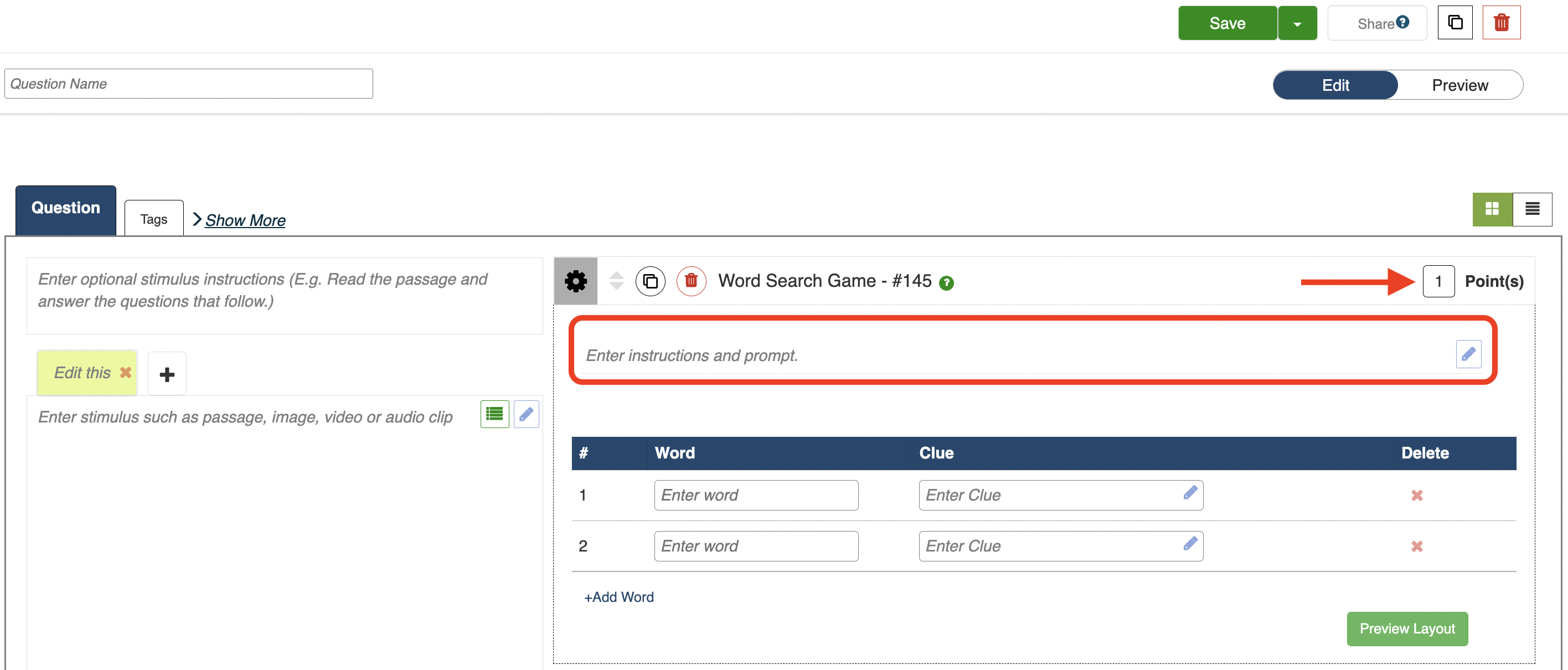Image resolution: width=1568 pixels, height=670 pixels.
Task: Click the green list icon in stimulus
Action: (494, 414)
